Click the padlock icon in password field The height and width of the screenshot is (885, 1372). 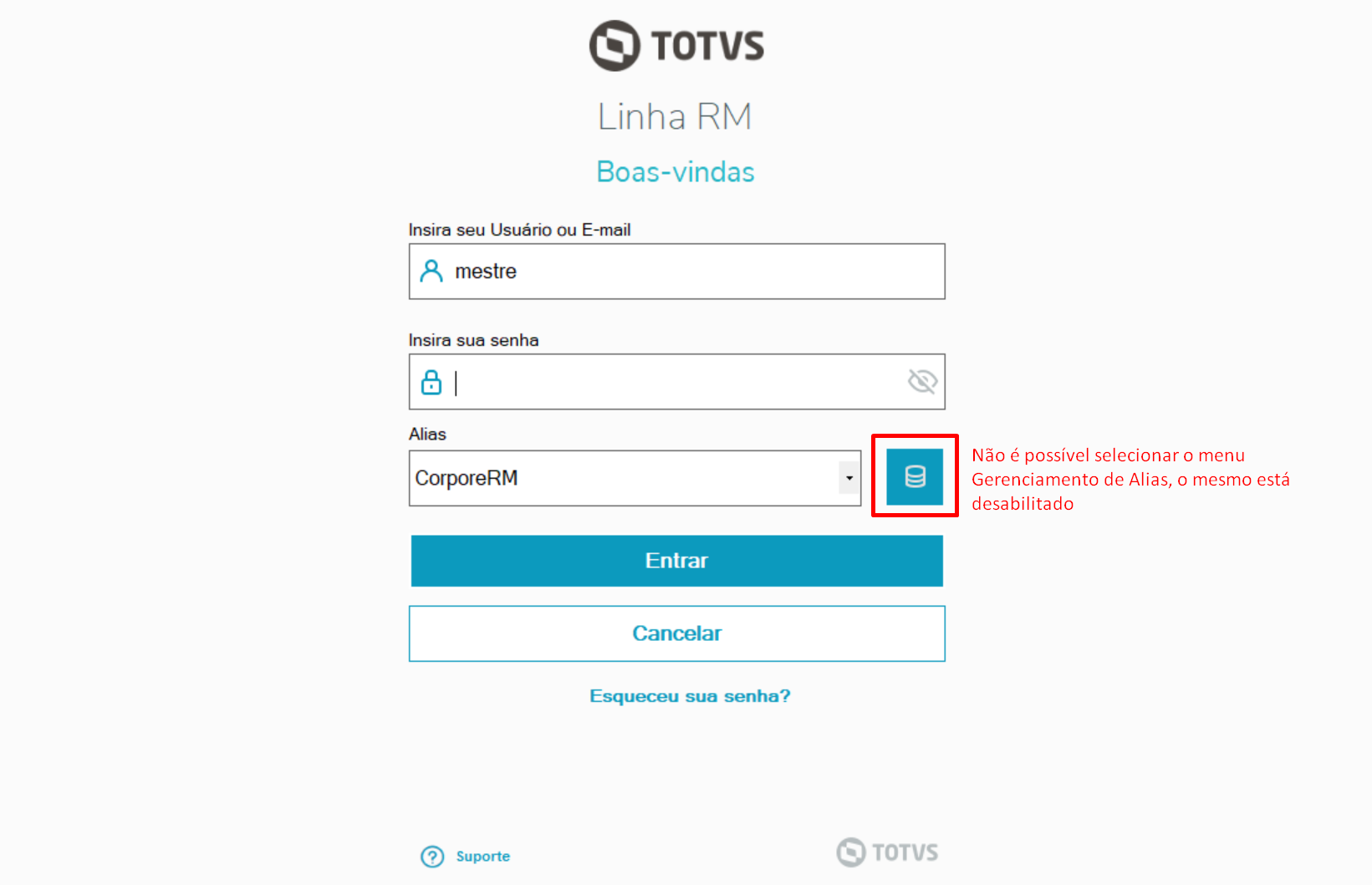[431, 382]
